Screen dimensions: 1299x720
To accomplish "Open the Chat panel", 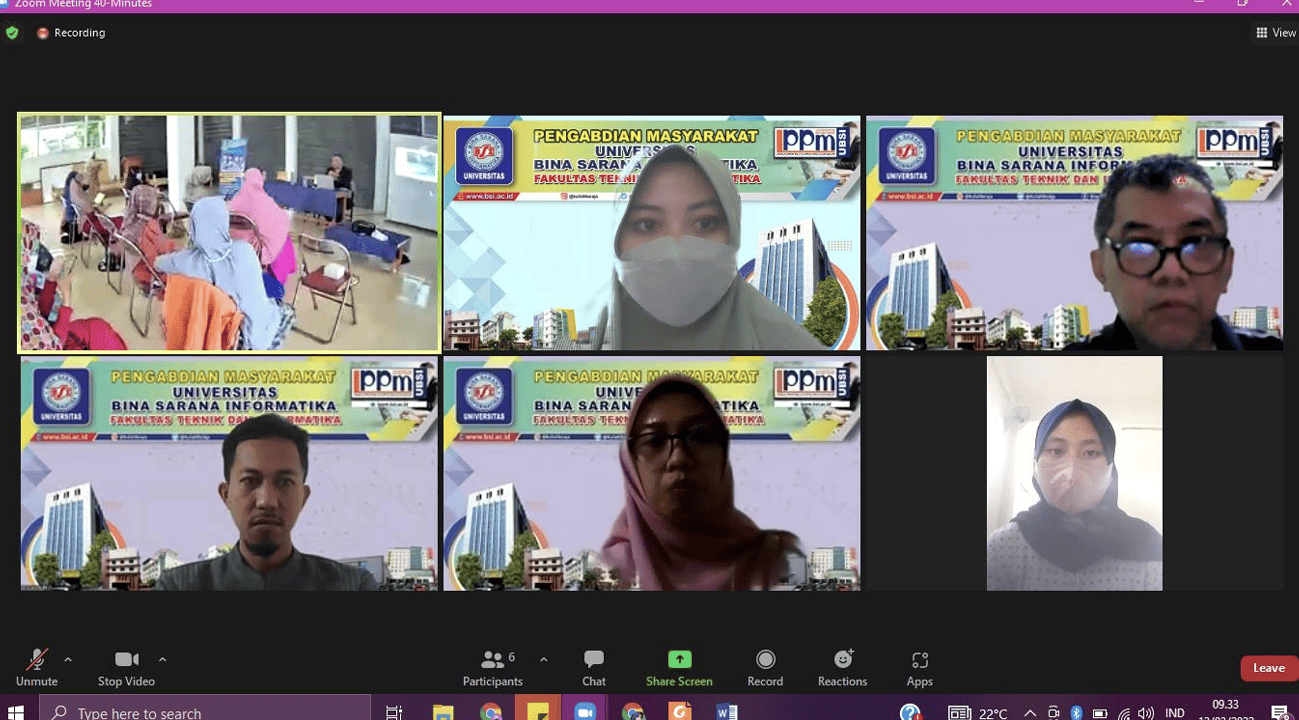I will pos(594,667).
